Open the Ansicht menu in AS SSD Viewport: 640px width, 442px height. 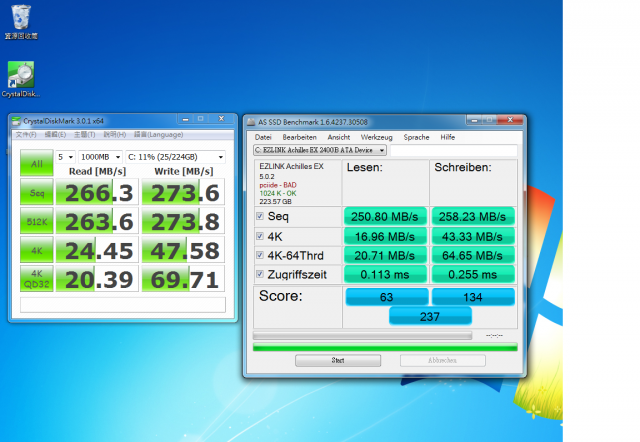[338, 137]
